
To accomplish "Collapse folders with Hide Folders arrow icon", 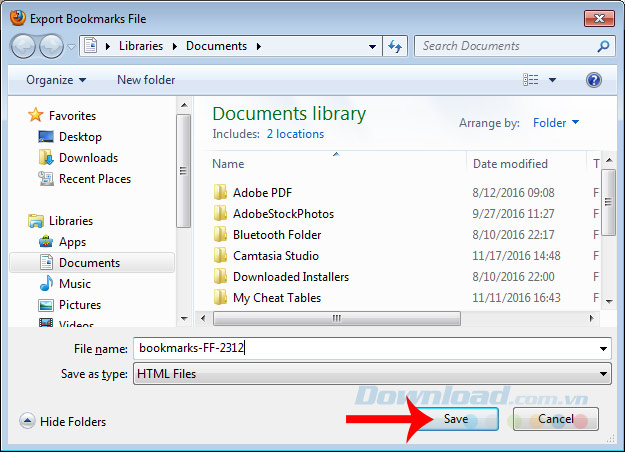I will 27,421.
